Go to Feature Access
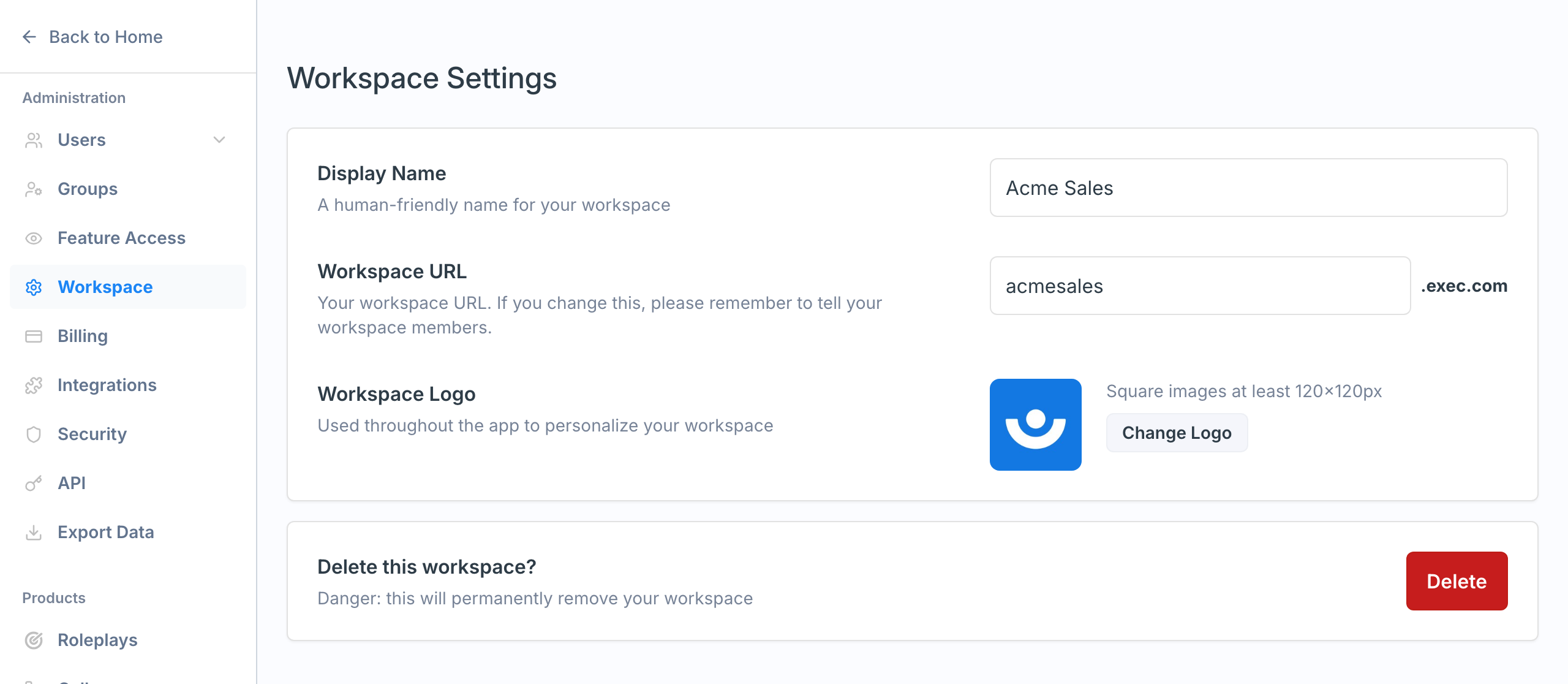Screen dimensions: 1568x684 coord(127,238)
